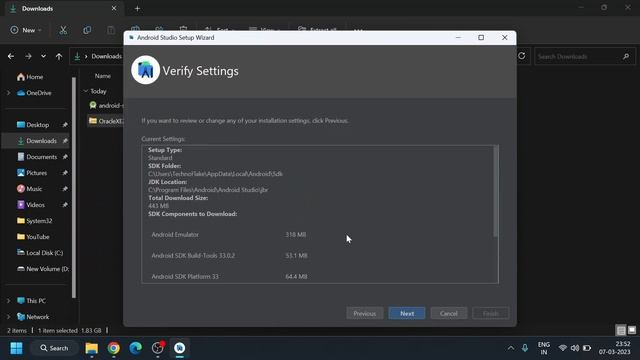Click the Current Settings vertical scrollbar
The height and width of the screenshot is (360, 640).
coord(496,191)
